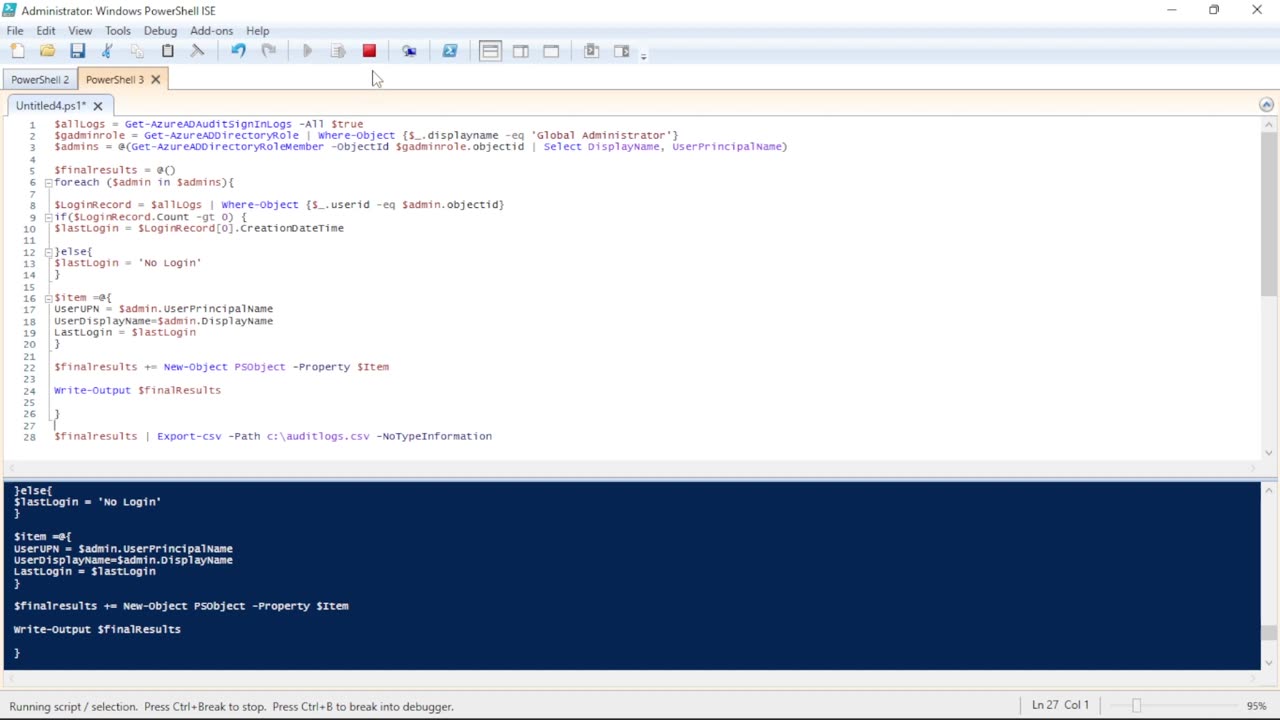Image resolution: width=1280 pixels, height=720 pixels.
Task: Click CreationDateTime on line 10
Action: pyautogui.click(x=292, y=228)
